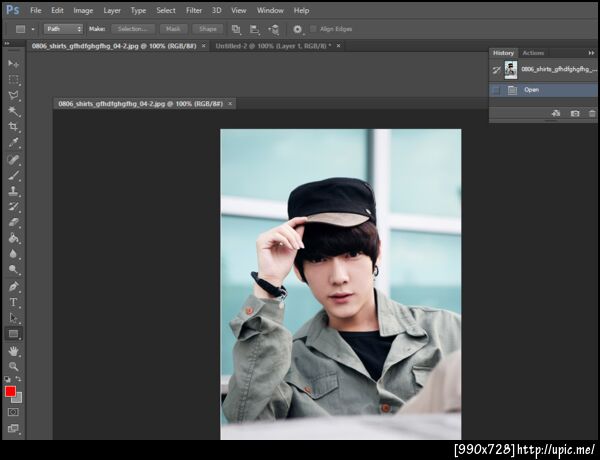The height and width of the screenshot is (460, 600).
Task: Open the red foreground color picker
Action: [10, 391]
